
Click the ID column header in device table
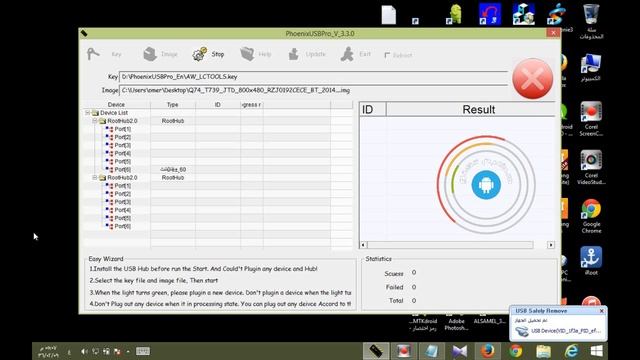point(218,105)
